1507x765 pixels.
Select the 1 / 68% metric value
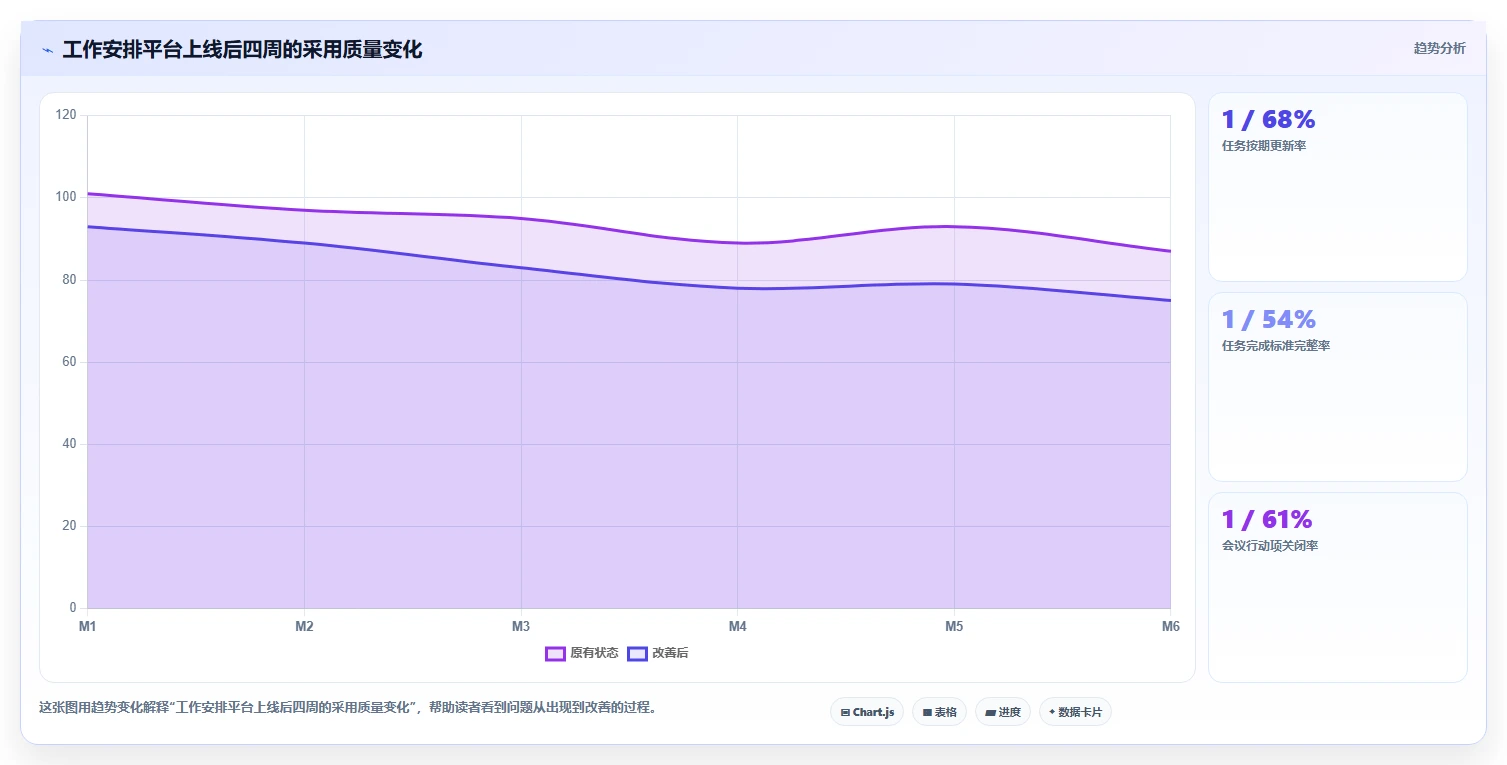click(x=1268, y=120)
